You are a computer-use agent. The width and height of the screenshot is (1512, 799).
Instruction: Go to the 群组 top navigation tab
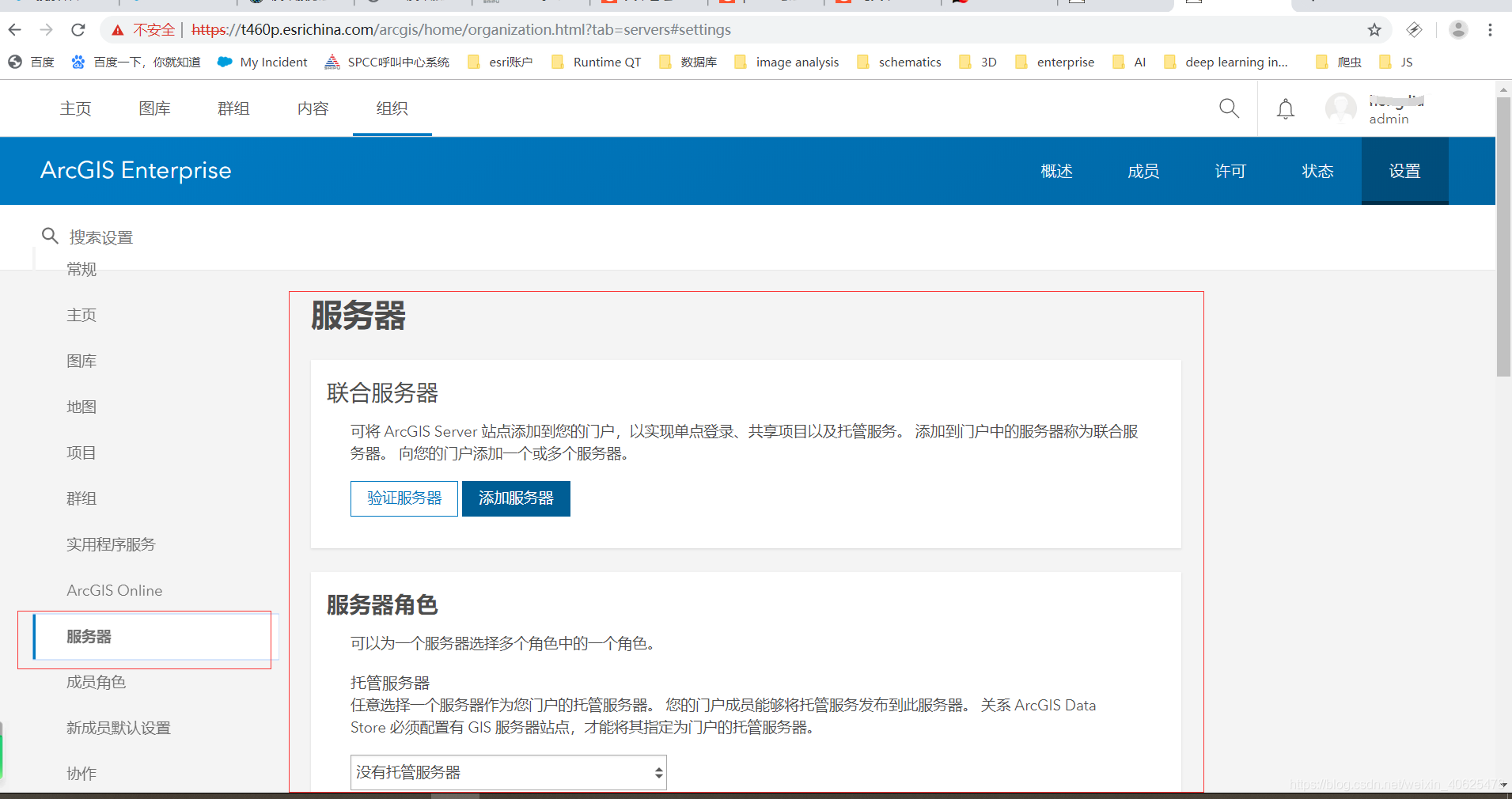(x=234, y=108)
